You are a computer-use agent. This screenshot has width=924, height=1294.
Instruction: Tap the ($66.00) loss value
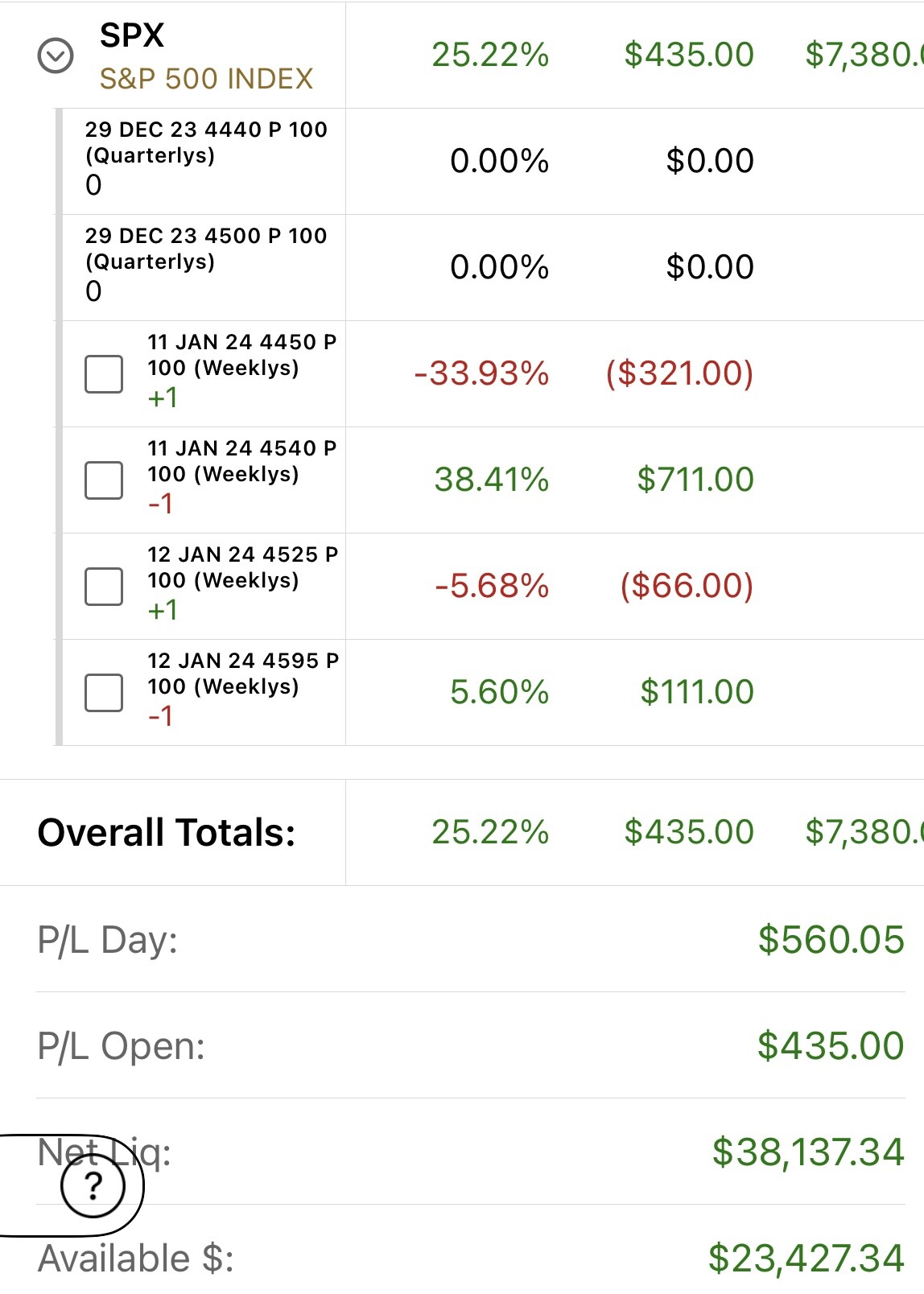(687, 586)
